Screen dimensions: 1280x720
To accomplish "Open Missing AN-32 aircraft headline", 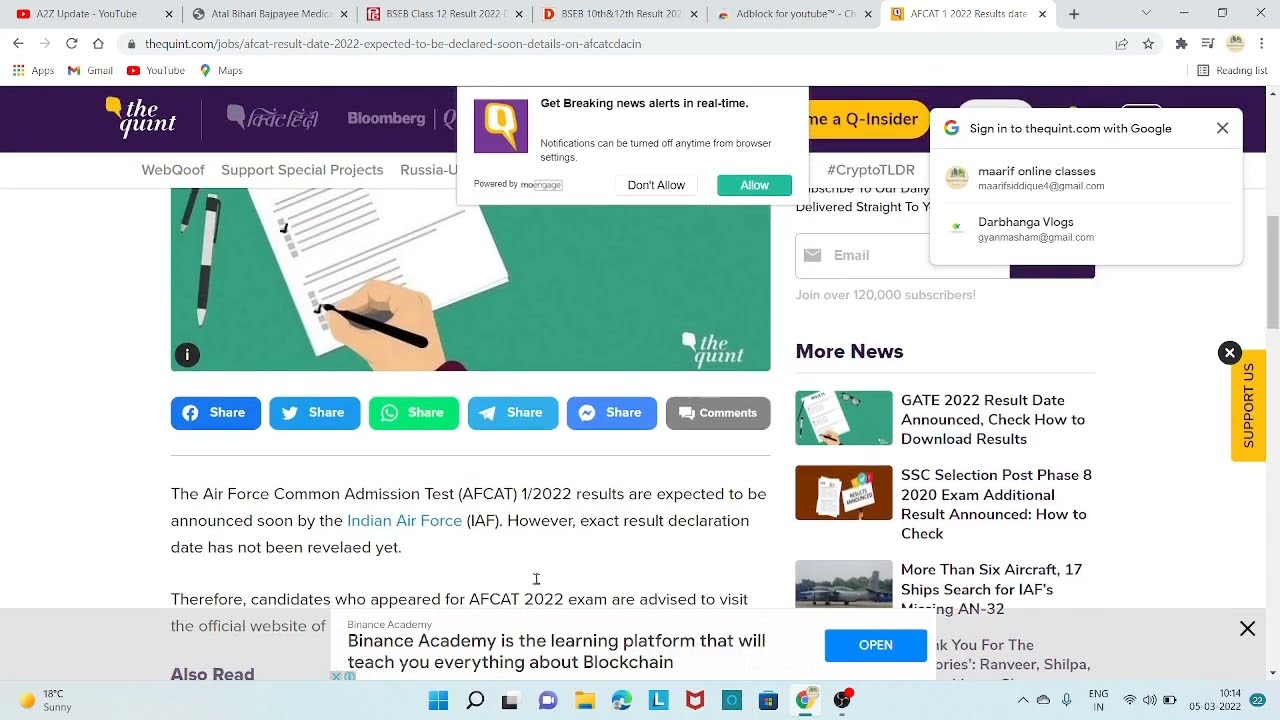I will click(x=991, y=589).
